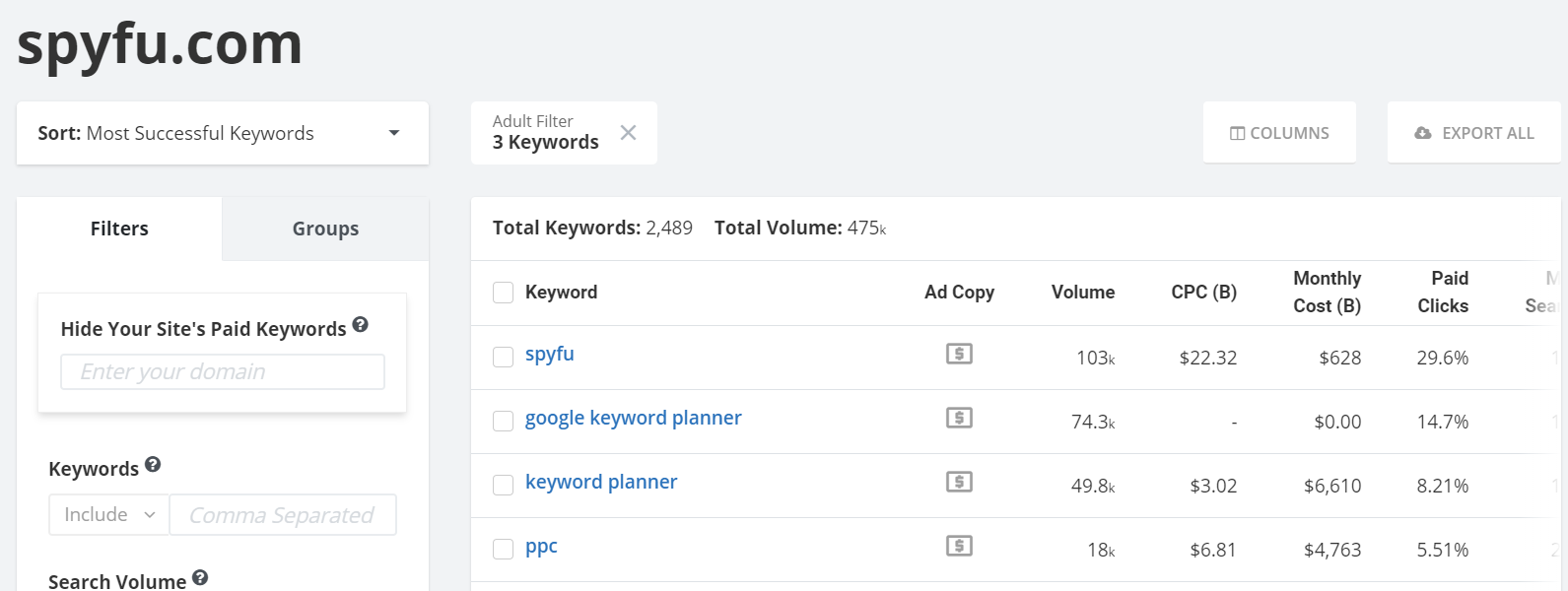Select all keywords via header checkbox
Screen dimensions: 1568x591
click(x=503, y=293)
